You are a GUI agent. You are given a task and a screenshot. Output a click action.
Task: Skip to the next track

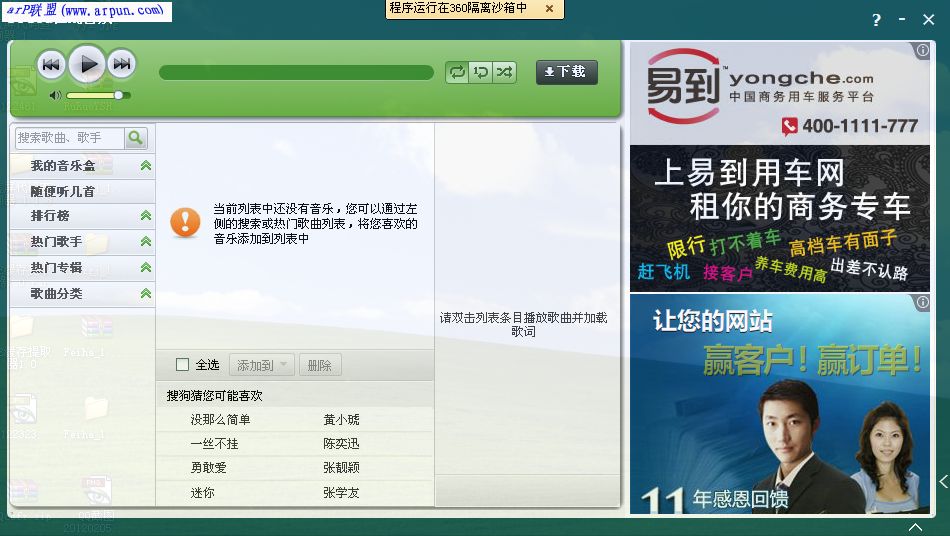click(x=122, y=65)
